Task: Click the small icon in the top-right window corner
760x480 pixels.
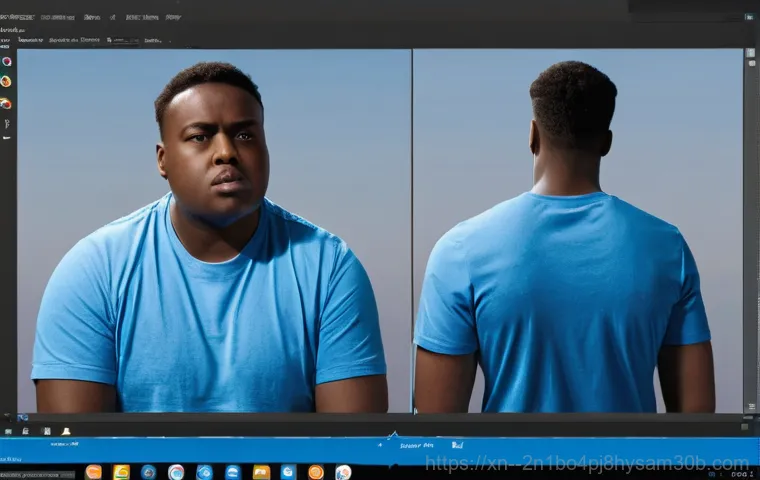Action: coord(749,17)
